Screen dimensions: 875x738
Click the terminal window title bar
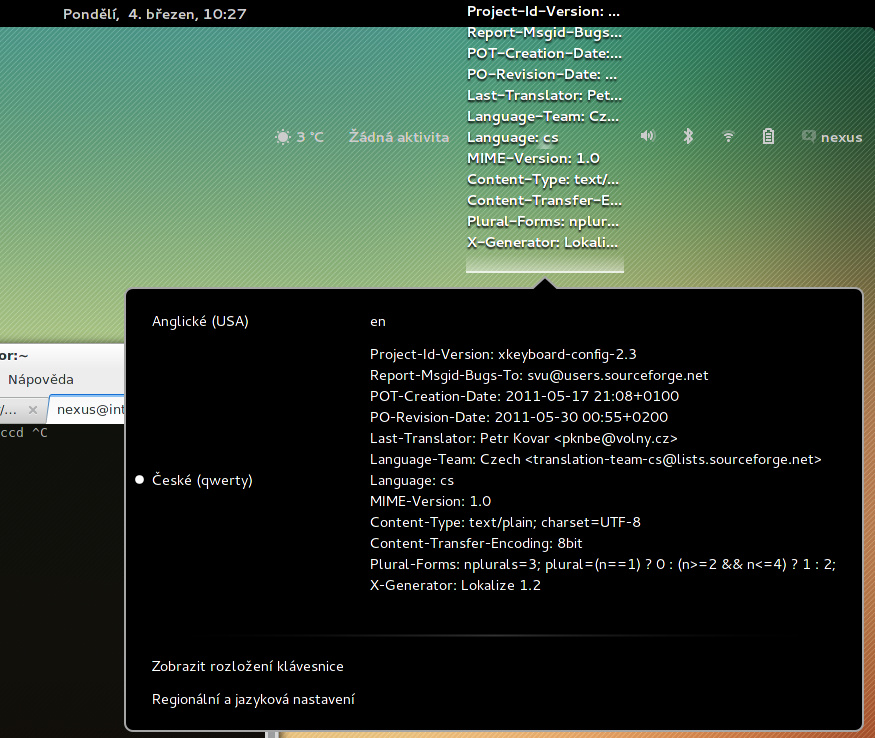click(x=50, y=355)
